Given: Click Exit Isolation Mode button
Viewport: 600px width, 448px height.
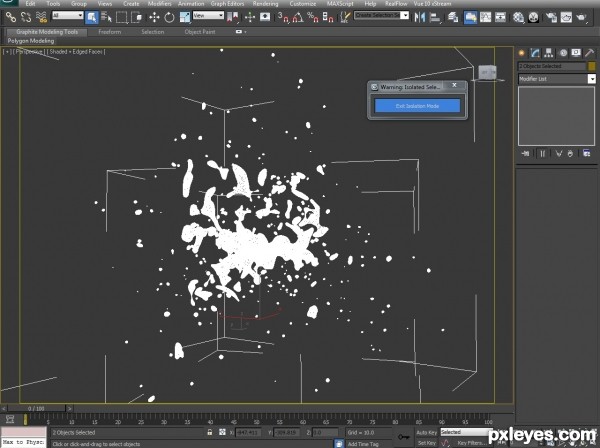Looking at the screenshot, I should pos(417,106).
